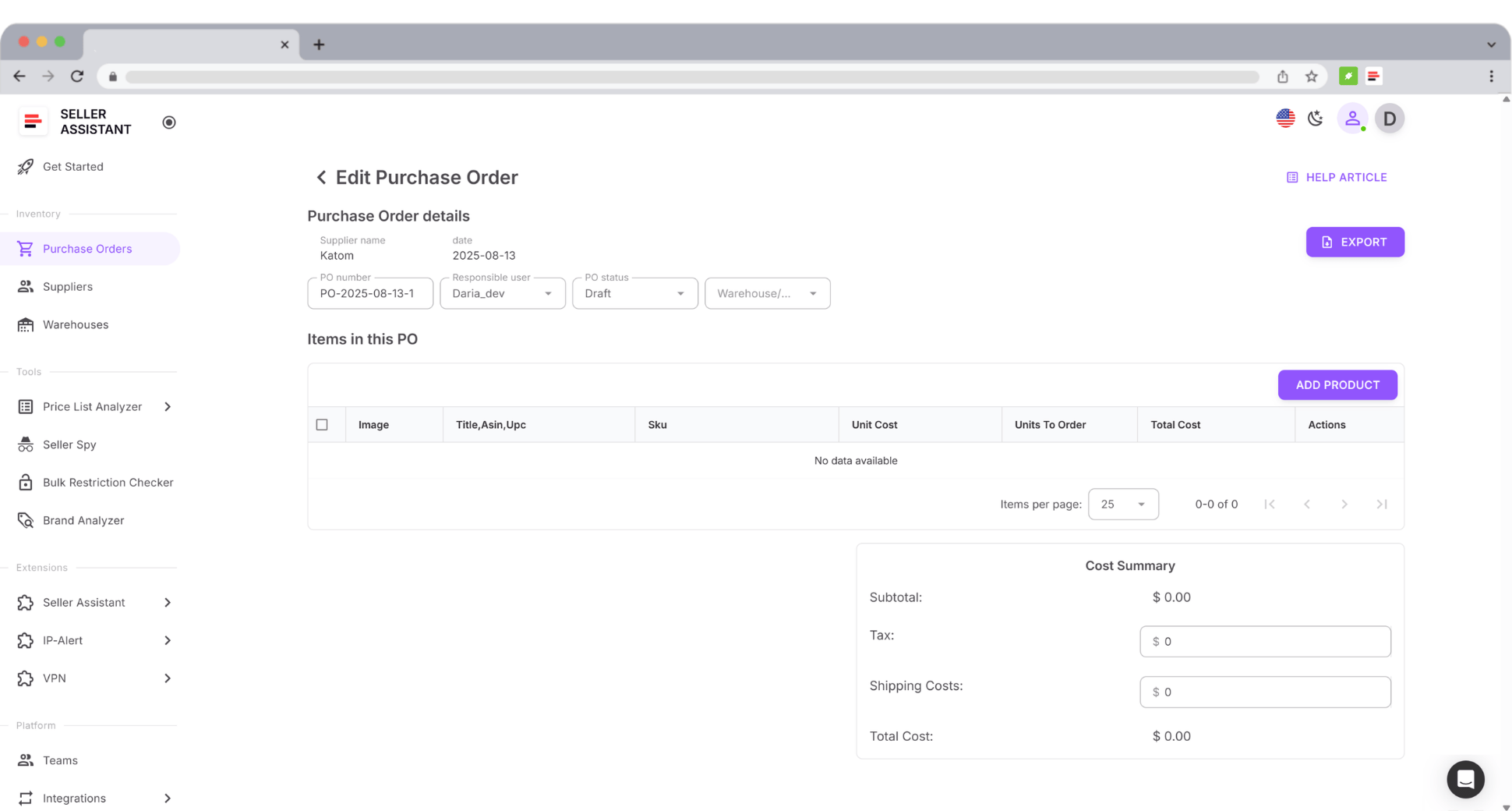Open Bulk Restriction Checker menu item
Viewport: 1512px width, 811px height.
tap(90, 482)
